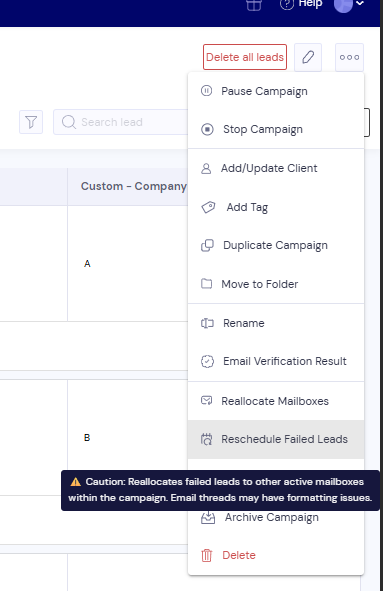Click the folder icon for Move to Folder
The image size is (383, 591).
[207, 283]
